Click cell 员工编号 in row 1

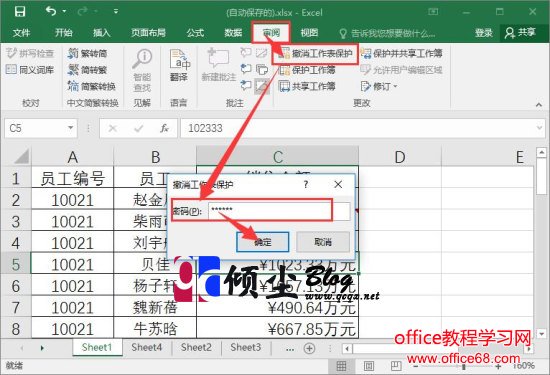pos(73,178)
